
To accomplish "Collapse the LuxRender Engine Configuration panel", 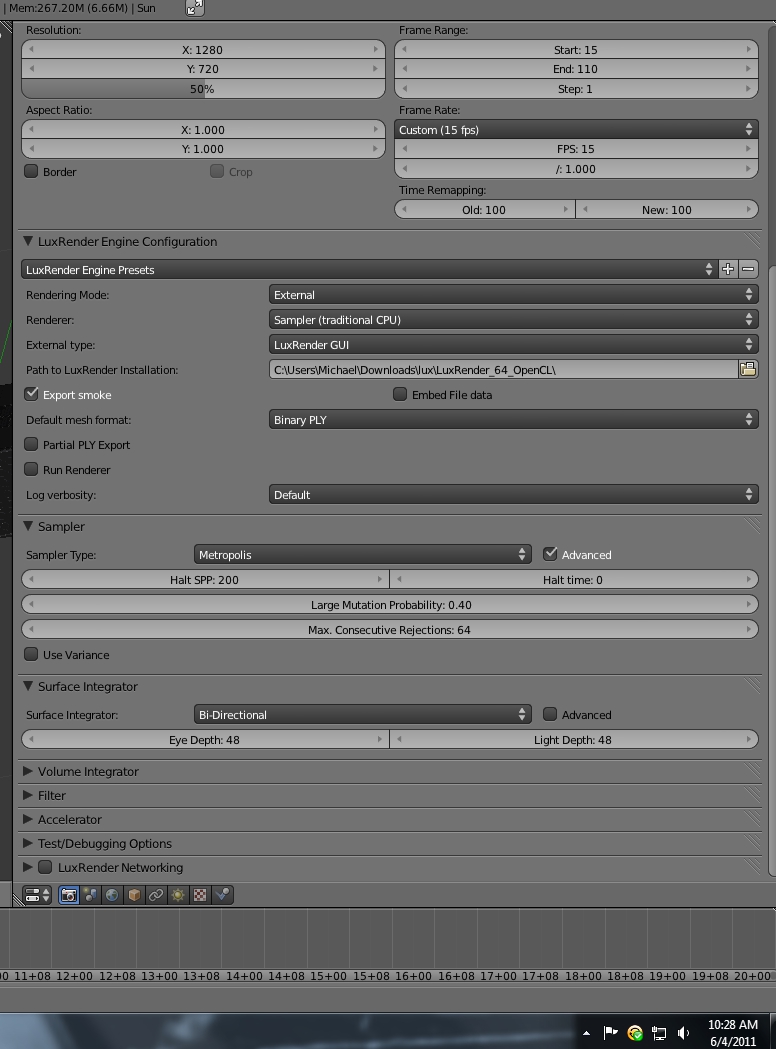I will [x=28, y=241].
